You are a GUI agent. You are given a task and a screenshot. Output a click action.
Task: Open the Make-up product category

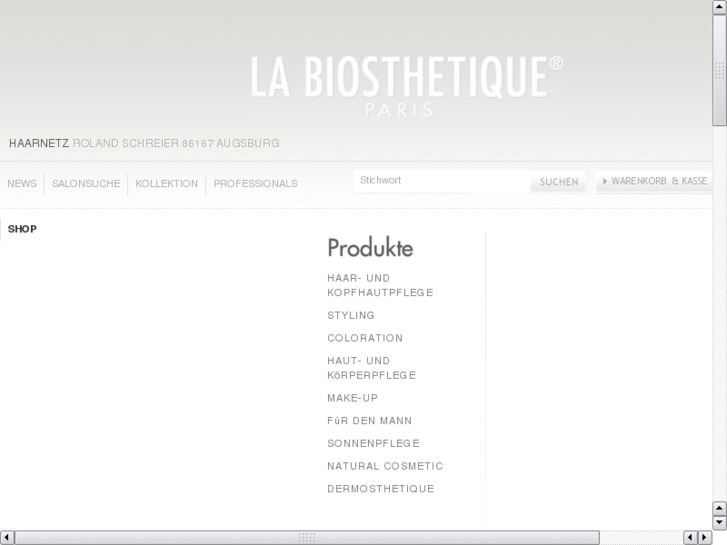point(352,398)
